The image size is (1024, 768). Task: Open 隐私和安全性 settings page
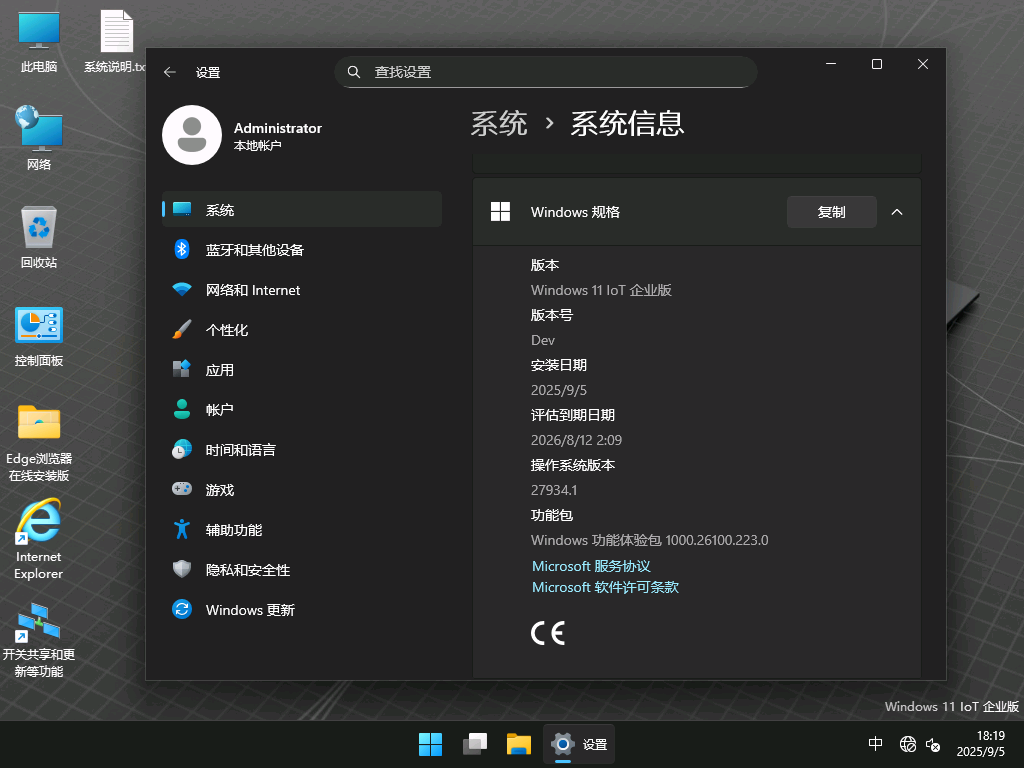[x=302, y=569]
